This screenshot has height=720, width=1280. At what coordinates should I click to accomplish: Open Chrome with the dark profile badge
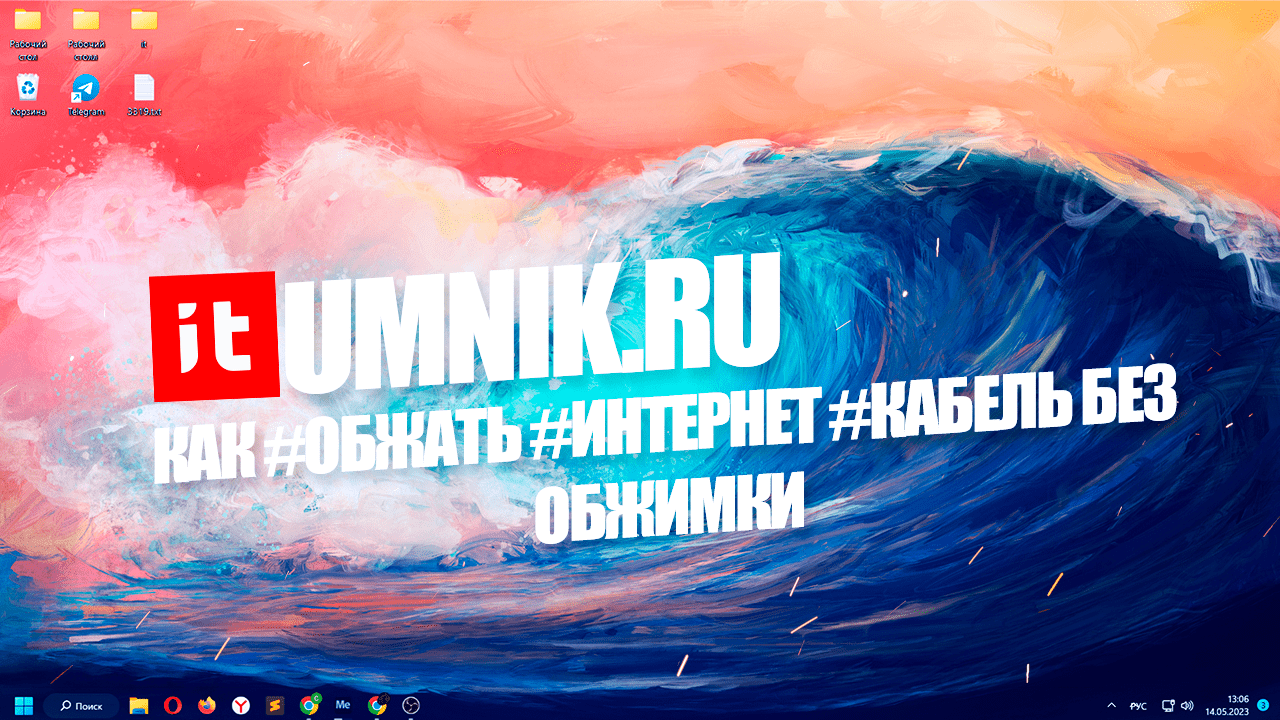[x=378, y=705]
